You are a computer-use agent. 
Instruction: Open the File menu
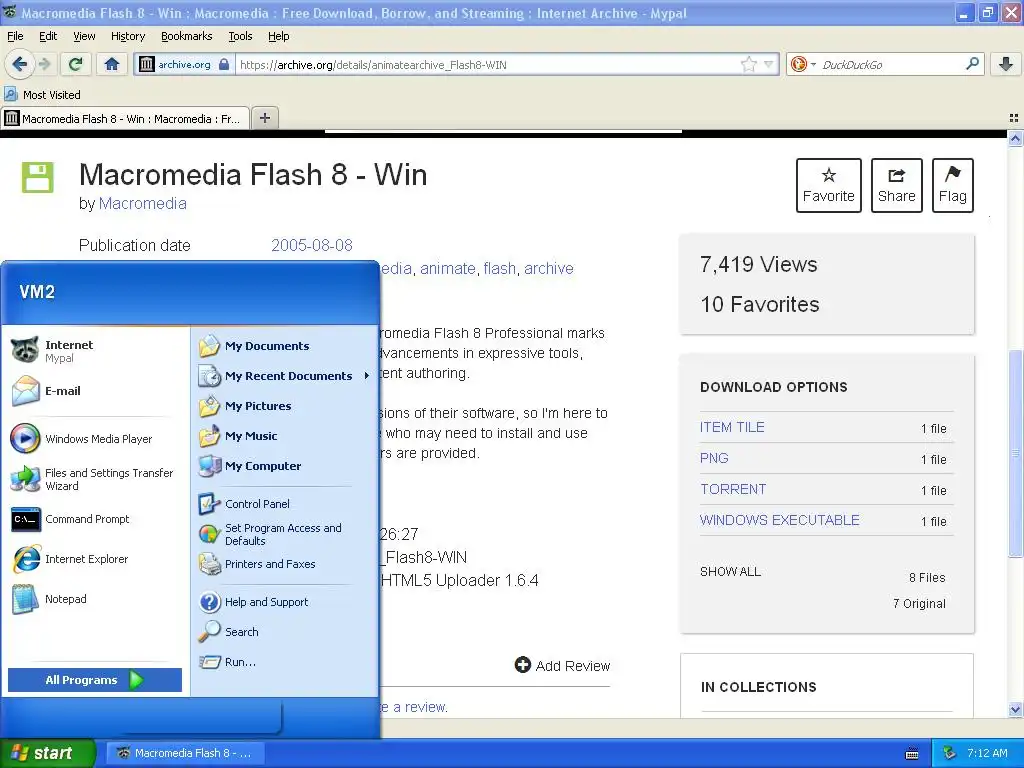pos(15,36)
